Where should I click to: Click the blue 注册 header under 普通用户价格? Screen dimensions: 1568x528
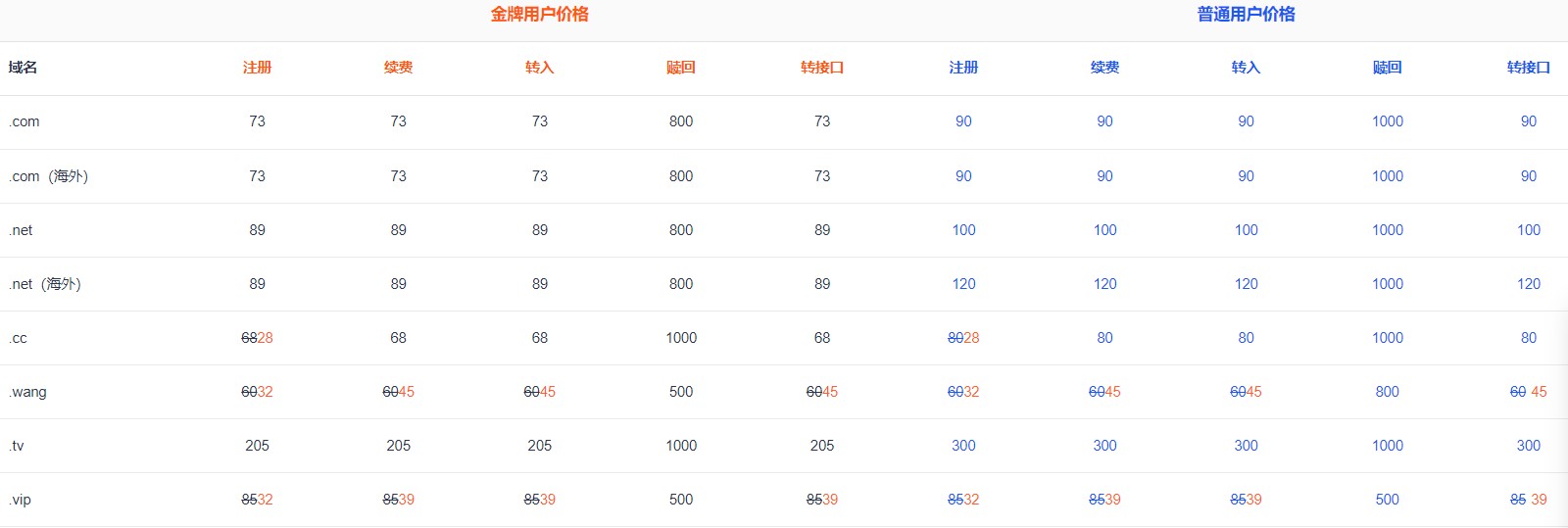pos(963,68)
